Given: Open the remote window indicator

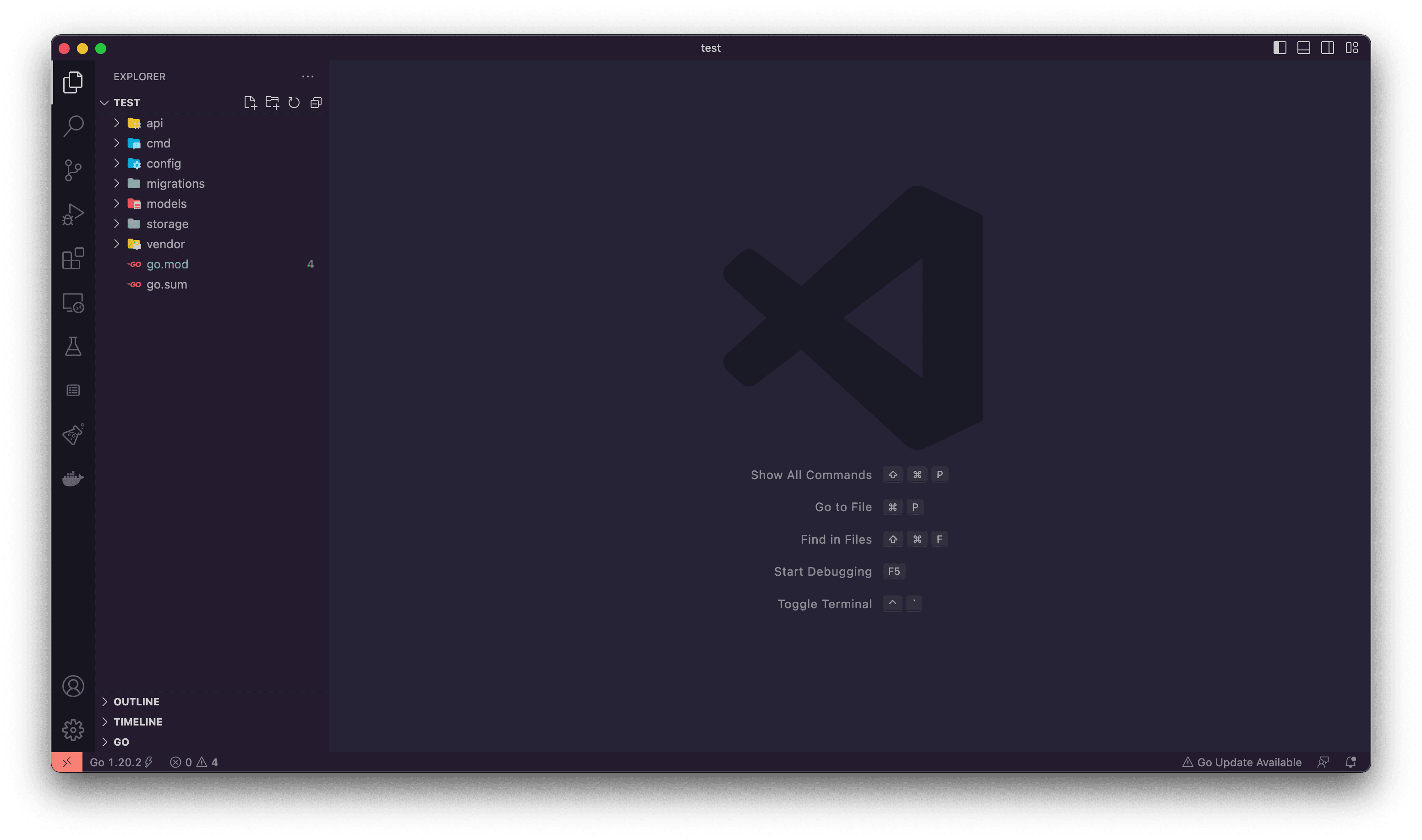Looking at the screenshot, I should (x=67, y=762).
